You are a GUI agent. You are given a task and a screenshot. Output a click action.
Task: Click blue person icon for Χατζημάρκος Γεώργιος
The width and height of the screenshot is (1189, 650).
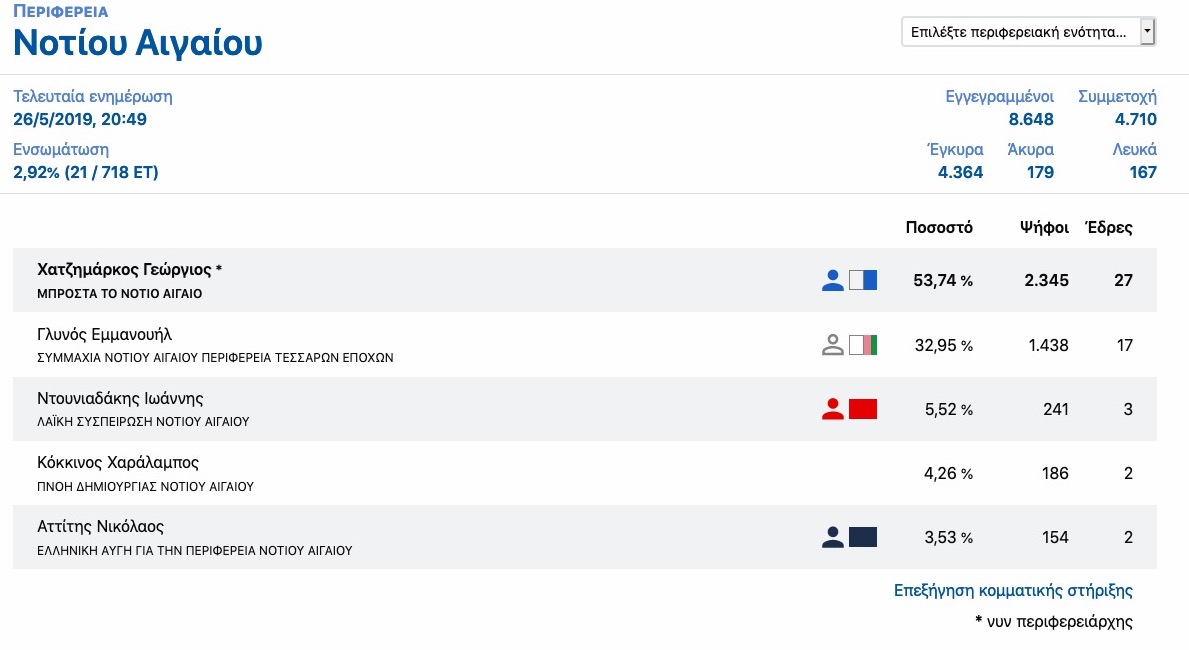[x=833, y=281]
